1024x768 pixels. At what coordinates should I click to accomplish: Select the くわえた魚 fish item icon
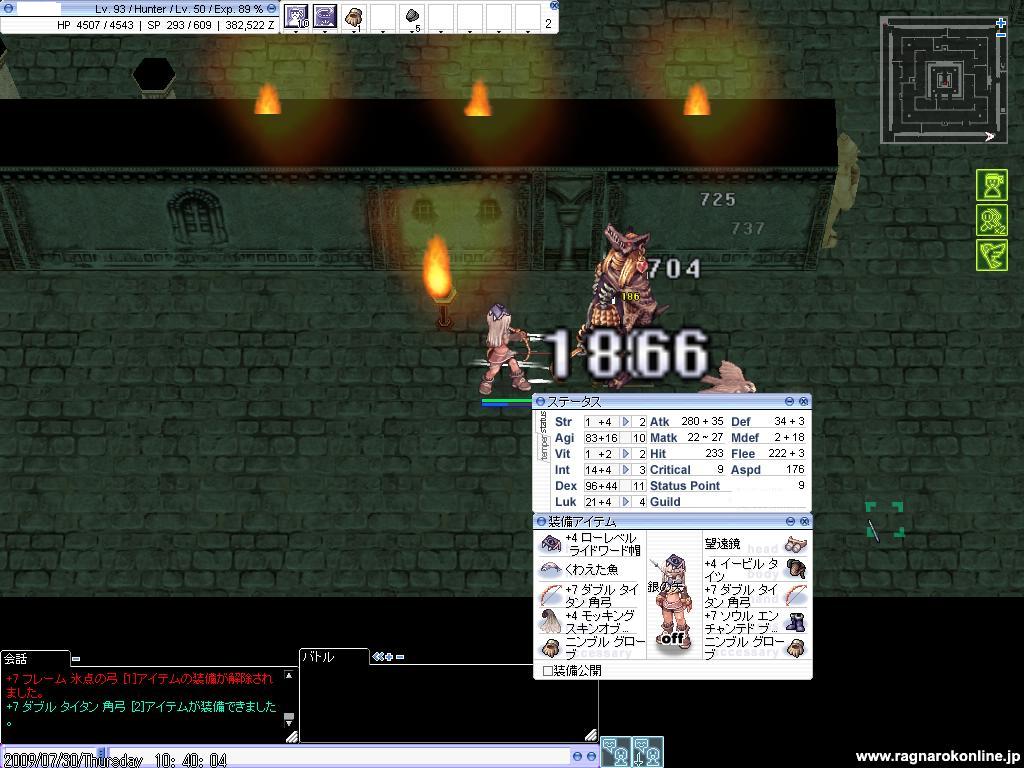[551, 570]
